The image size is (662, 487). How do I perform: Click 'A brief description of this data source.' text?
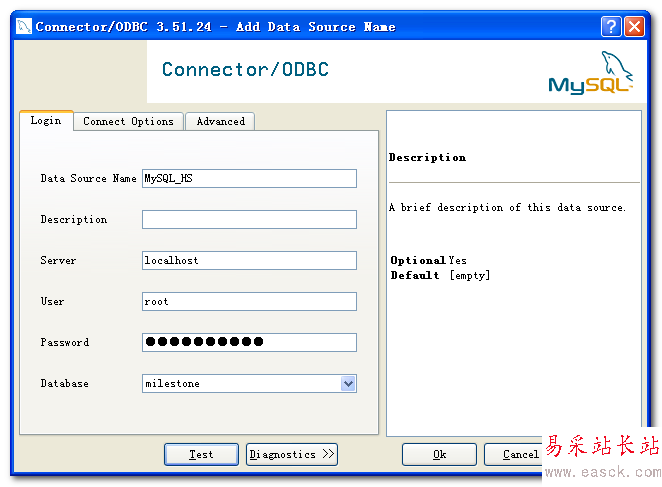pyautogui.click(x=507, y=207)
